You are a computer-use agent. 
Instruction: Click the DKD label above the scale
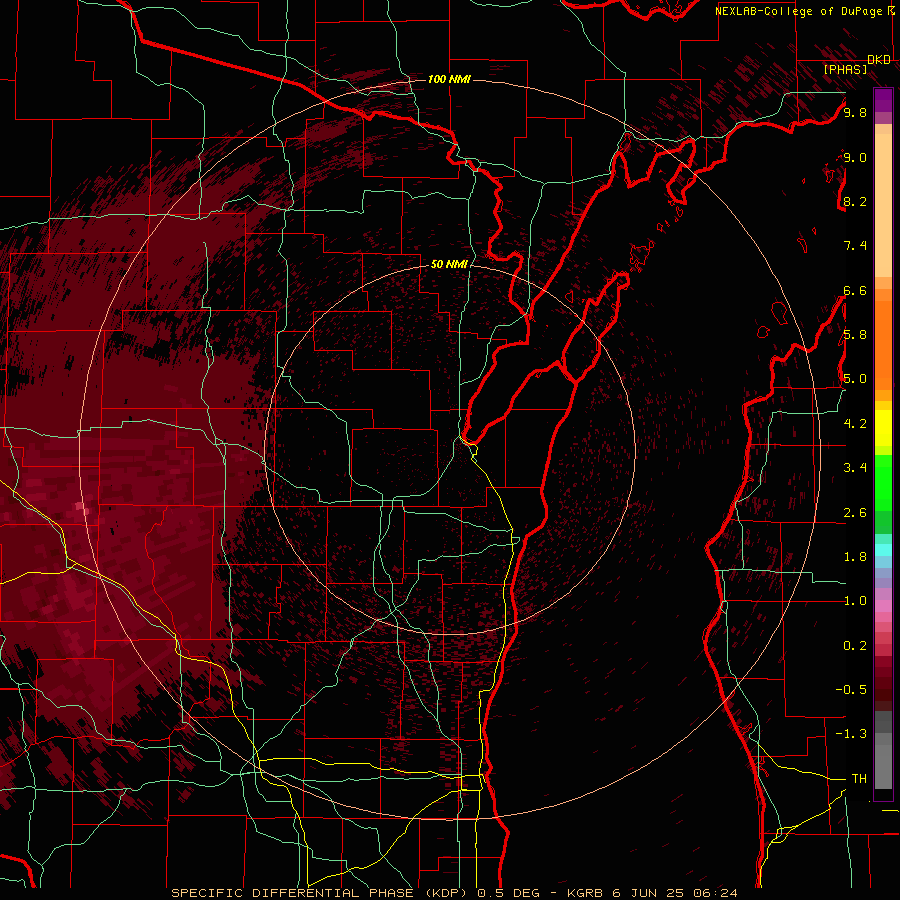tap(879, 59)
